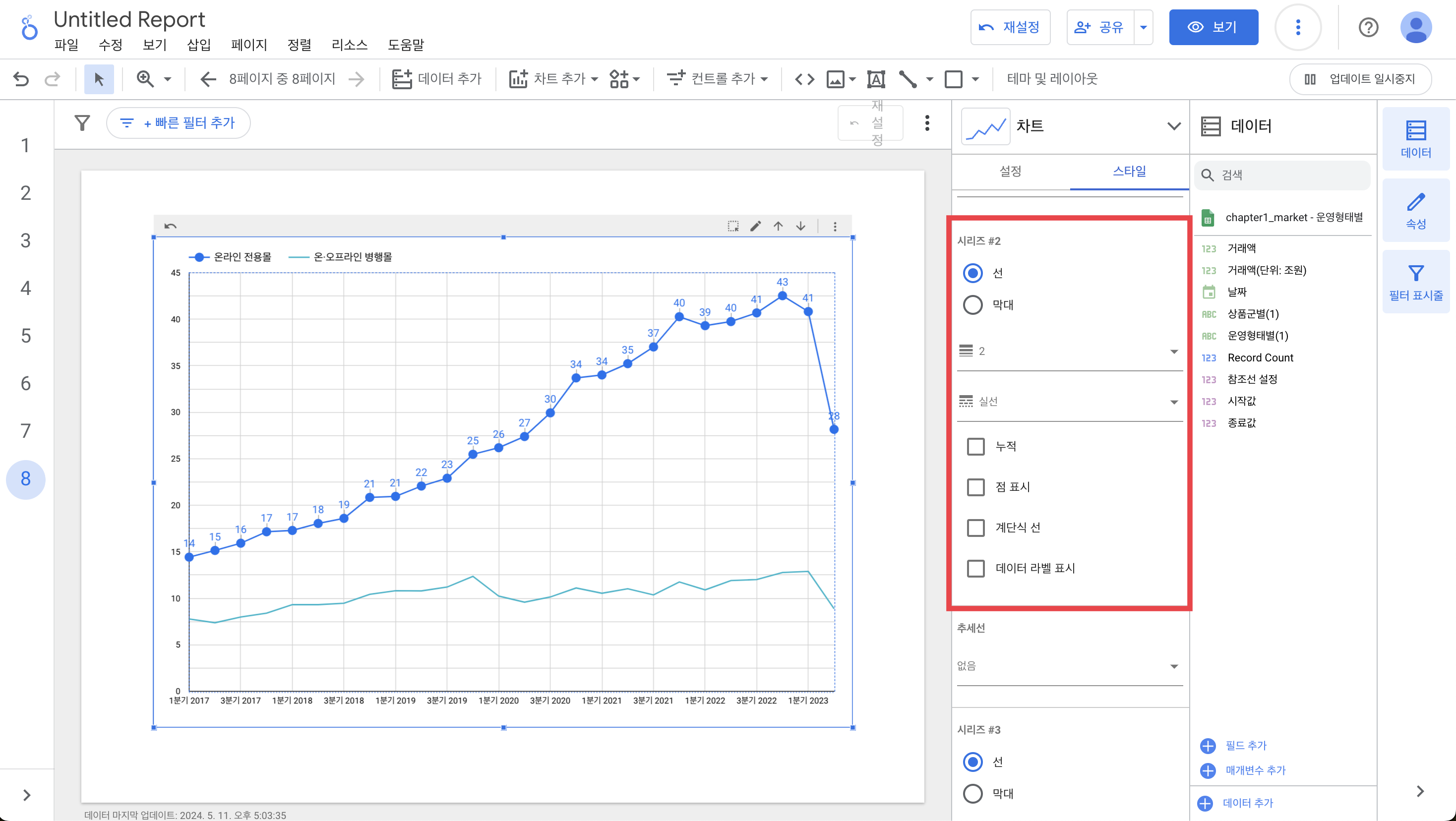Toggle the 누적 cumulative checkbox
The image size is (1456, 821).
975,446
